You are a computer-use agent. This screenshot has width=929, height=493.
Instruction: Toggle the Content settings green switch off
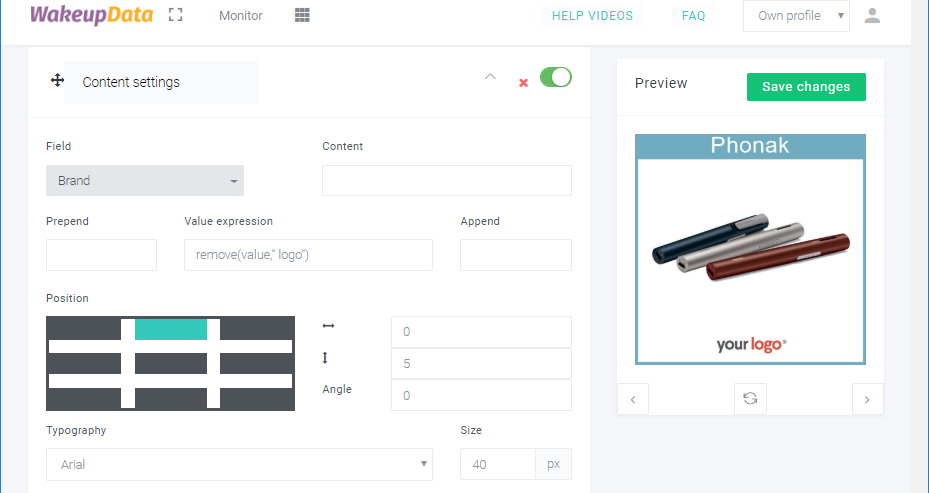556,77
